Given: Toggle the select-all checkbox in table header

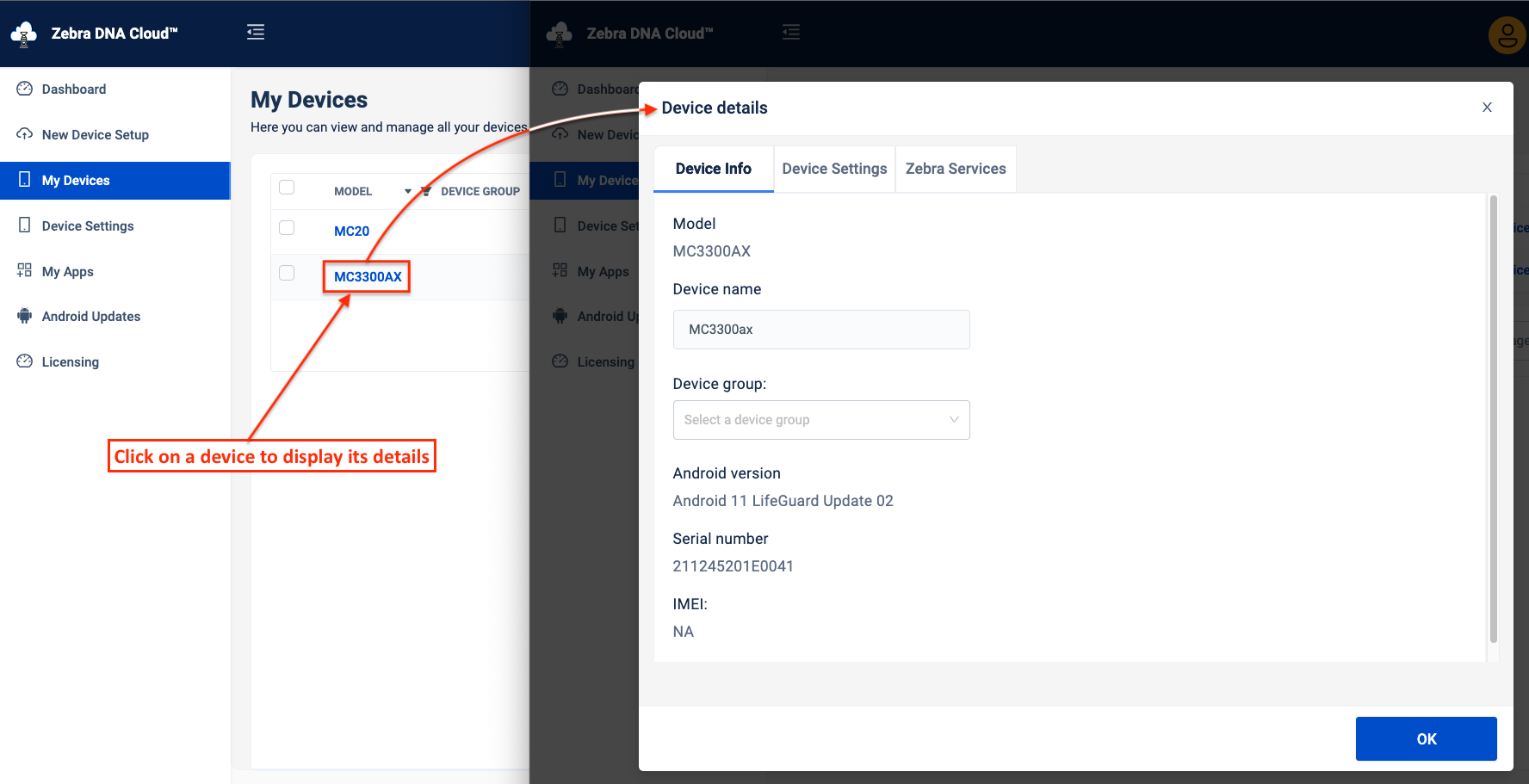Looking at the screenshot, I should click(x=288, y=188).
